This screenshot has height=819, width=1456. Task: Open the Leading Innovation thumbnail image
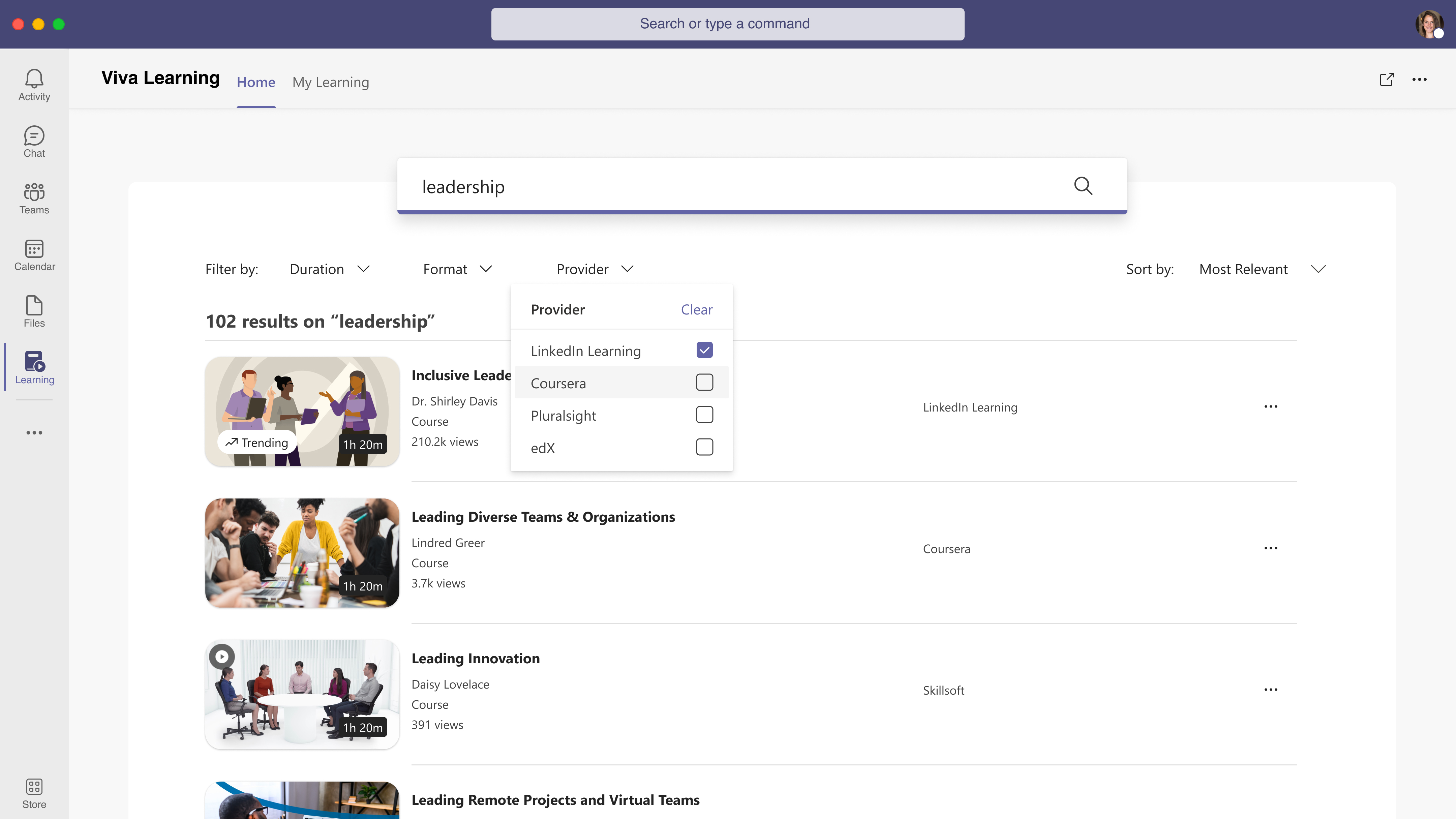[x=302, y=695]
